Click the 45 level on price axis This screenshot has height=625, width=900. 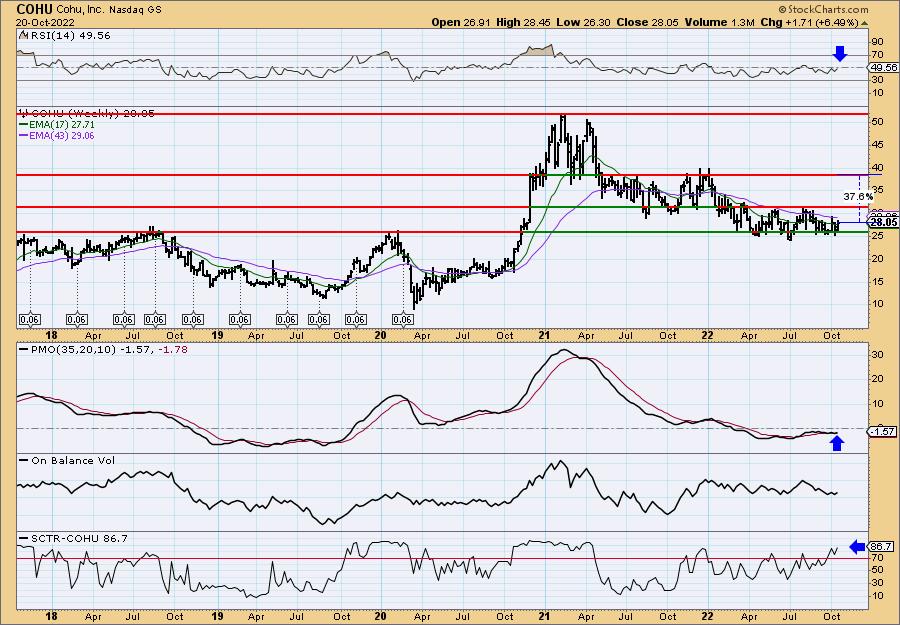tap(878, 145)
